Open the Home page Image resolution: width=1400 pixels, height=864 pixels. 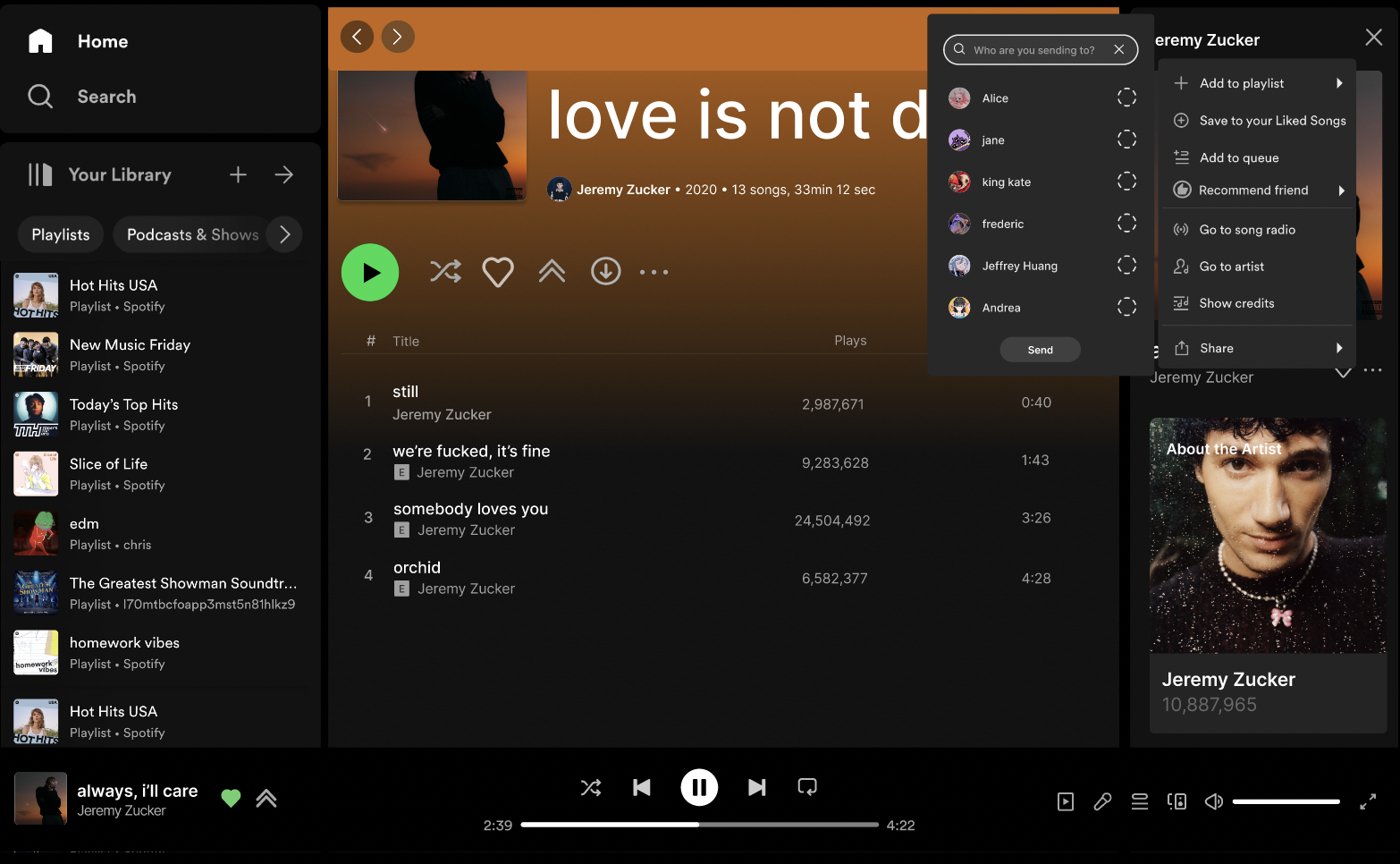pyautogui.click(x=78, y=41)
